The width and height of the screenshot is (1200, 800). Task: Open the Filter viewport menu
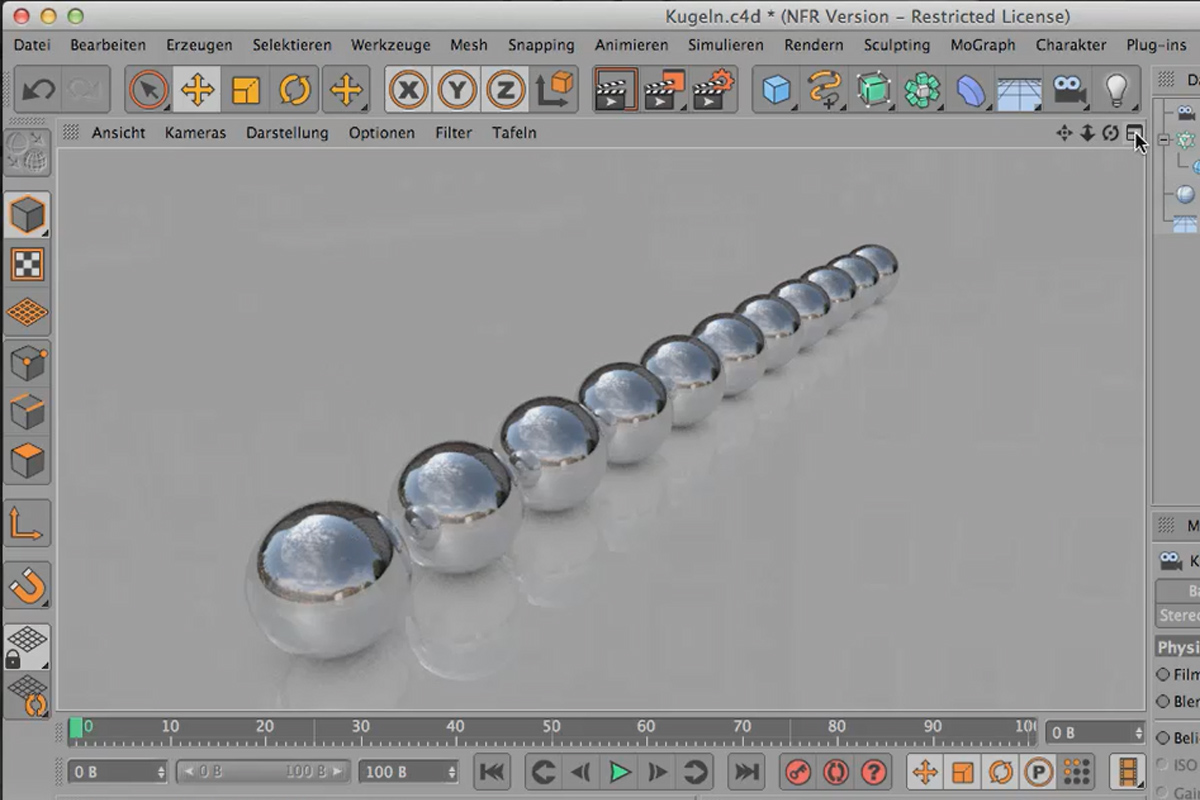click(x=454, y=132)
